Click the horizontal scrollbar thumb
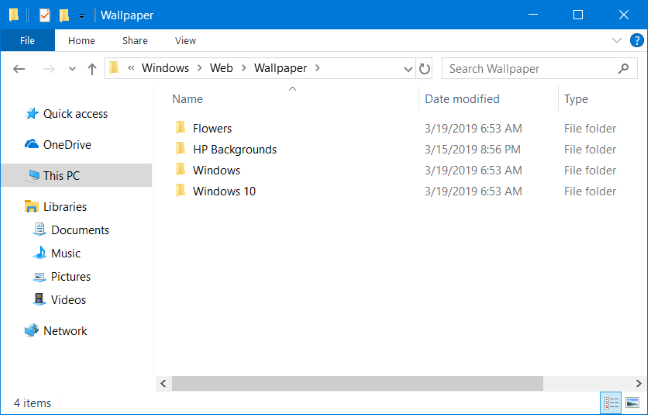Screen dimensions: 648x415 [x=357, y=384]
